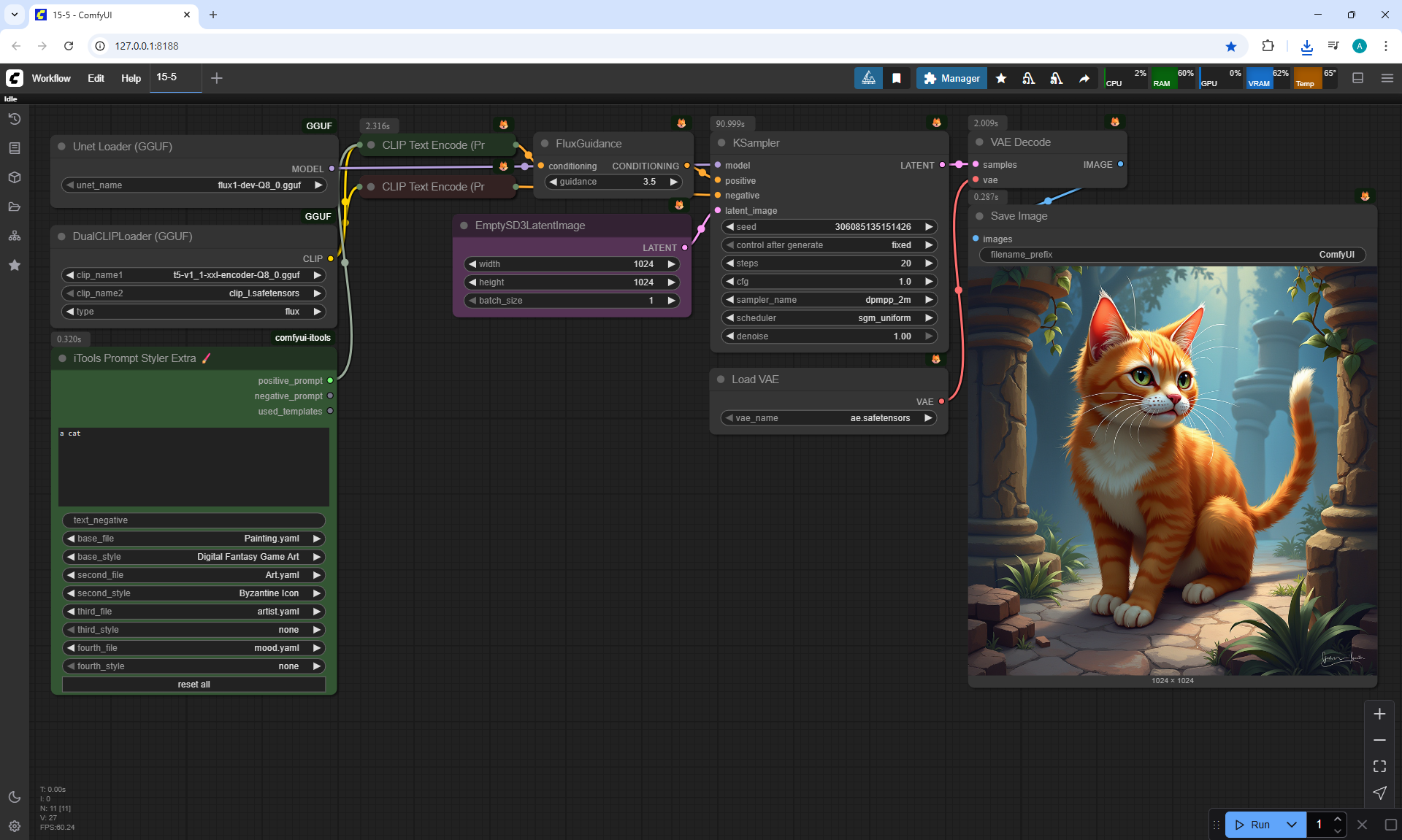Click the share arrow icon in toolbar

click(1084, 78)
